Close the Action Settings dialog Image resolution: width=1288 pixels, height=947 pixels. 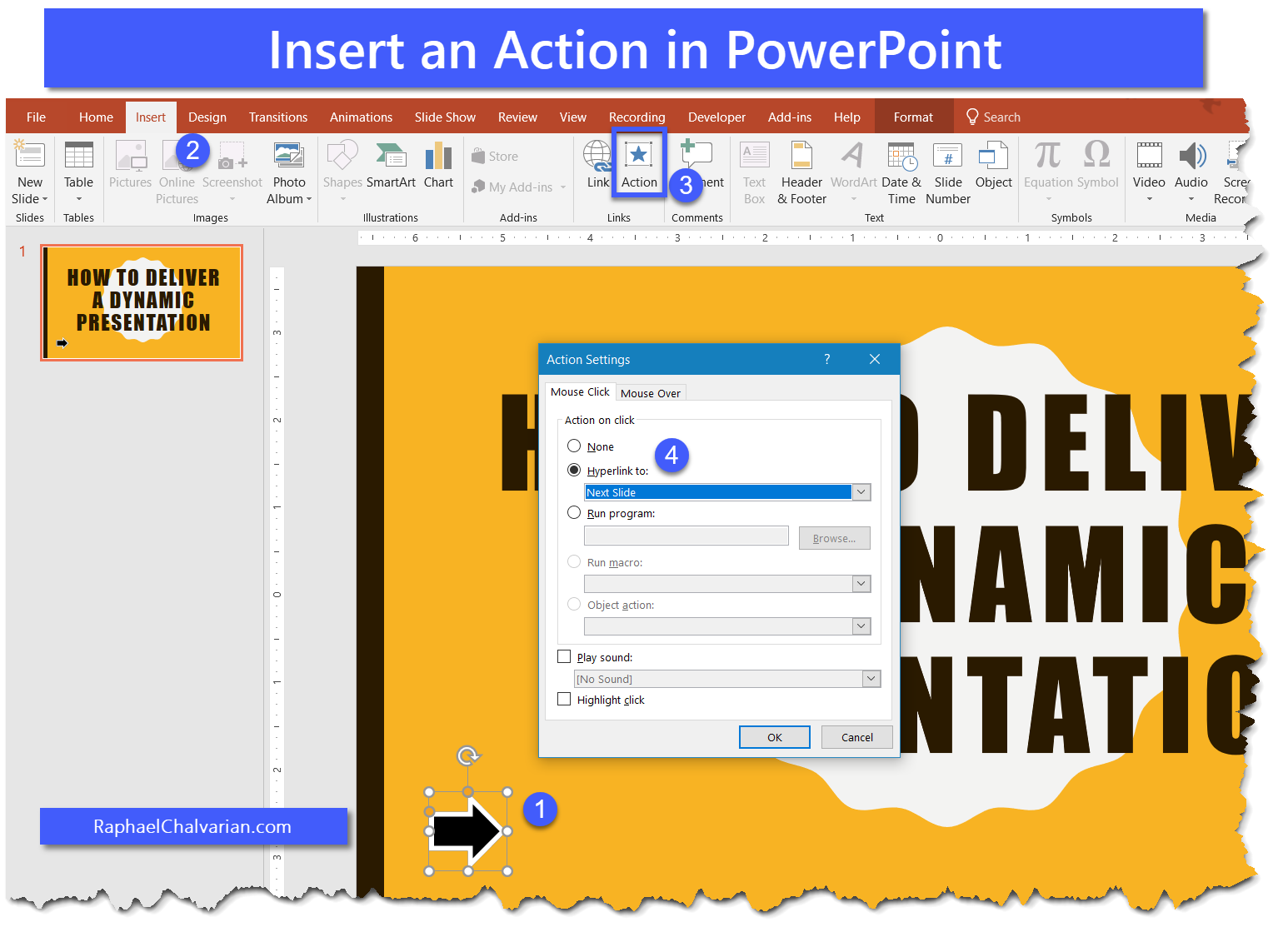pos(875,359)
